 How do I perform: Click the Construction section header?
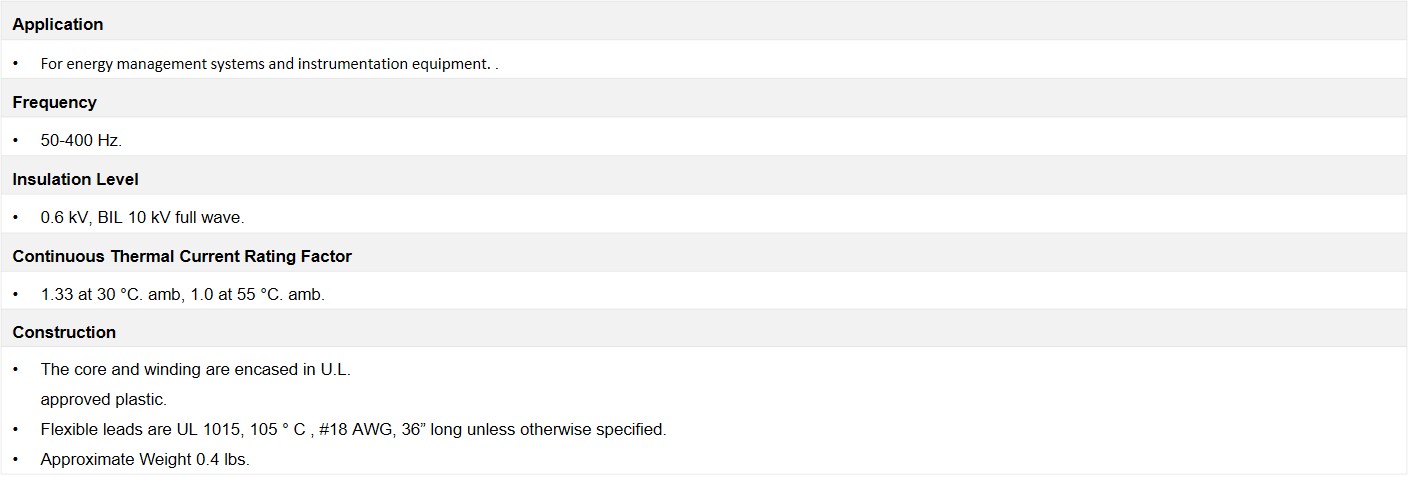(64, 332)
